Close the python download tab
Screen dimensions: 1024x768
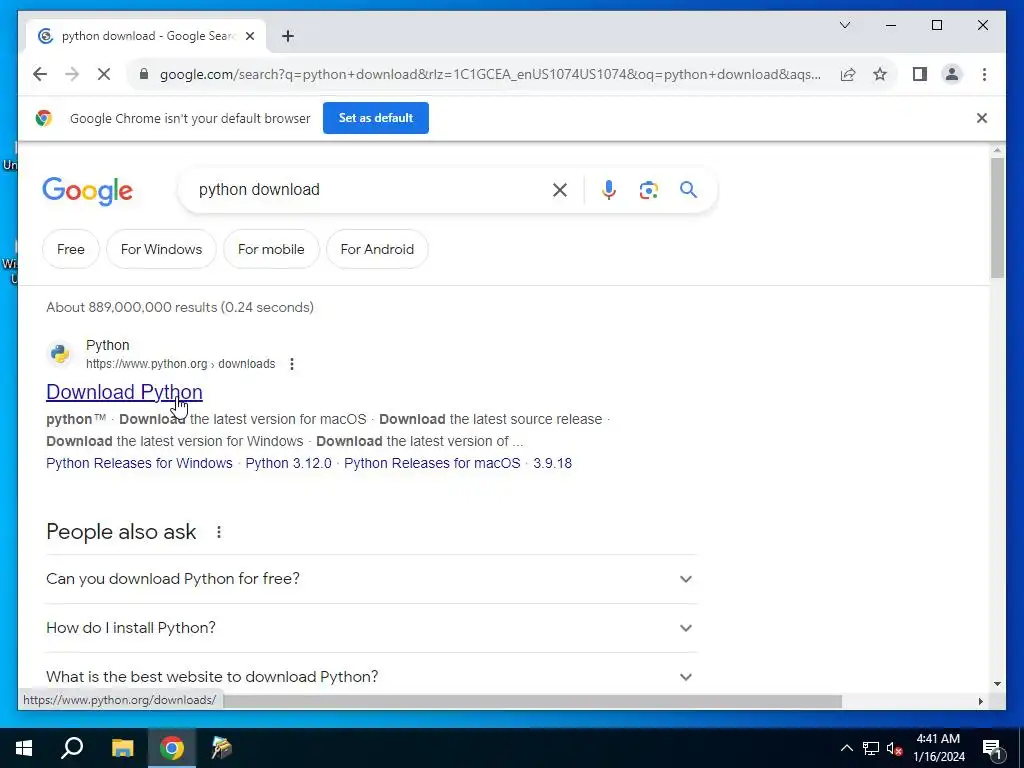[x=249, y=36]
